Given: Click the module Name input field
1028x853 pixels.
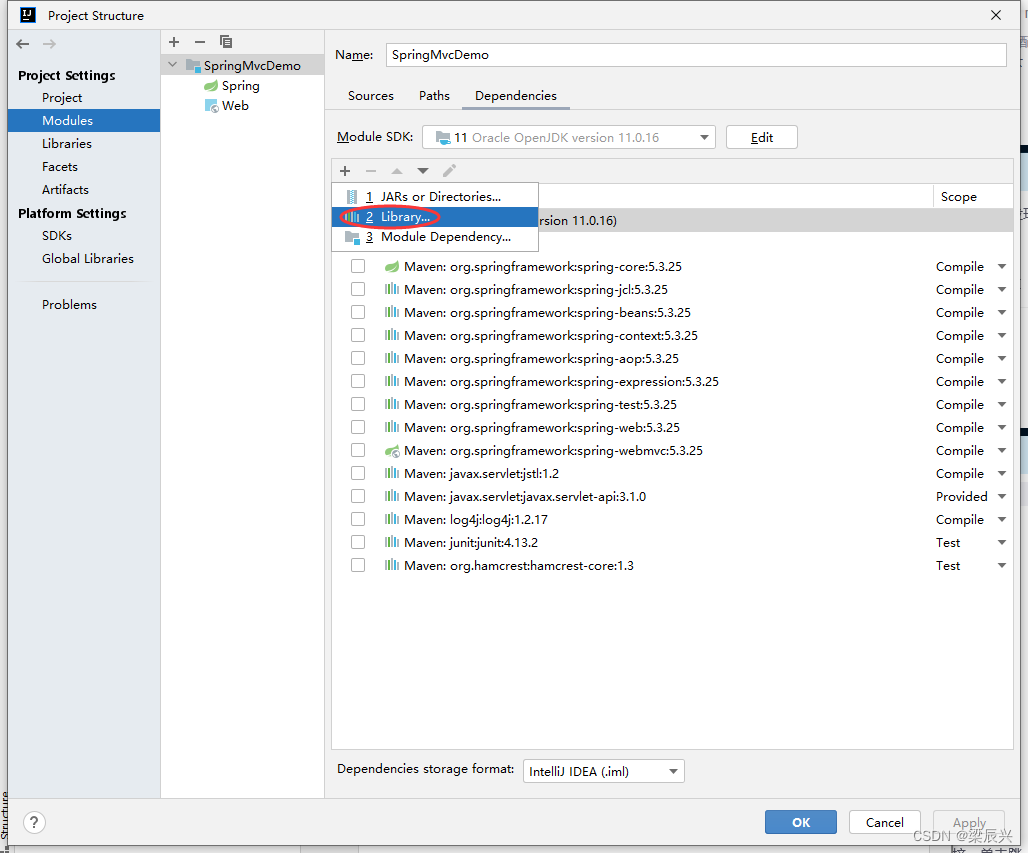Looking at the screenshot, I should click(x=696, y=55).
